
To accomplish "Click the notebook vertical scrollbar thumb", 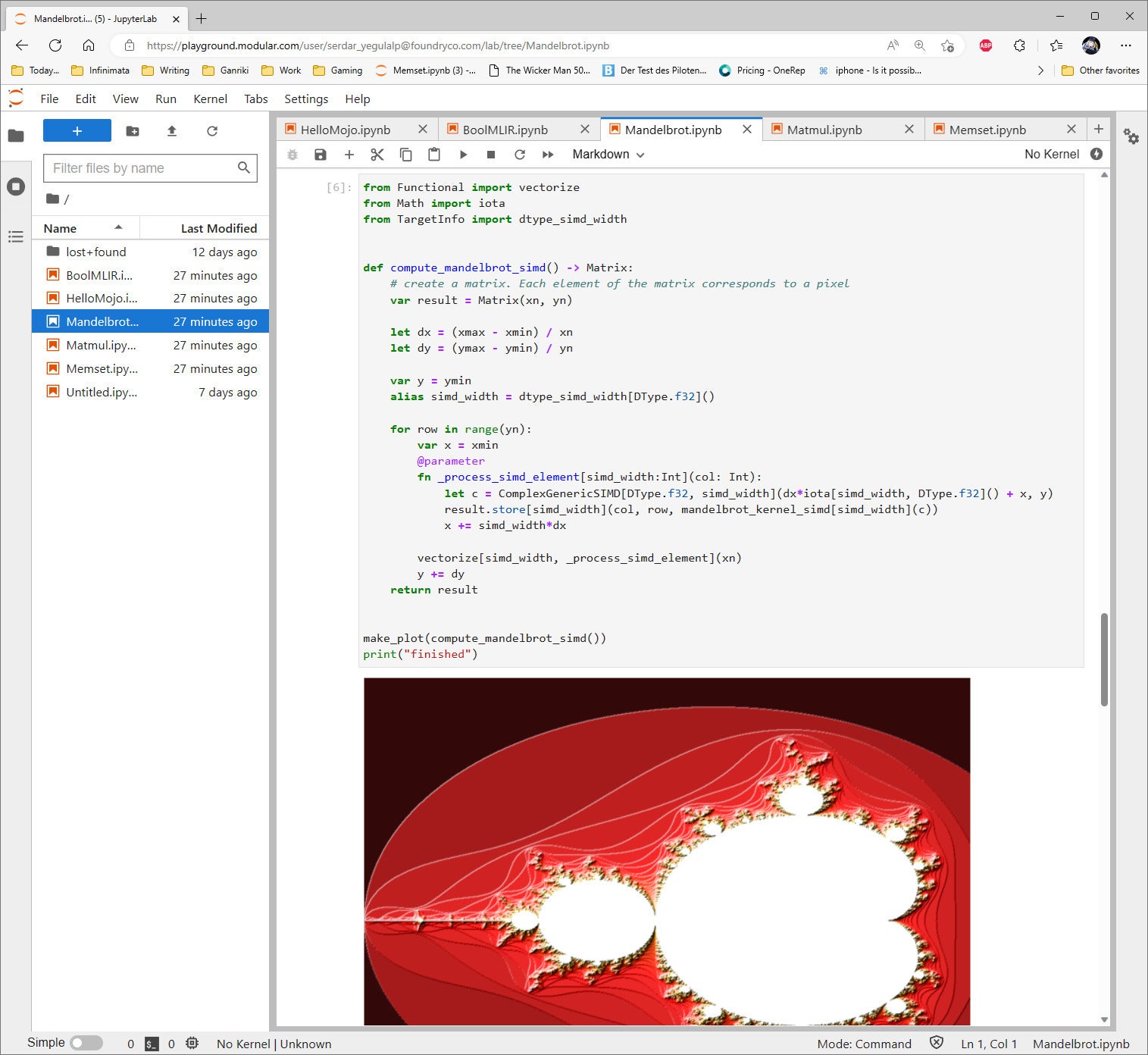I will 1104,659.
